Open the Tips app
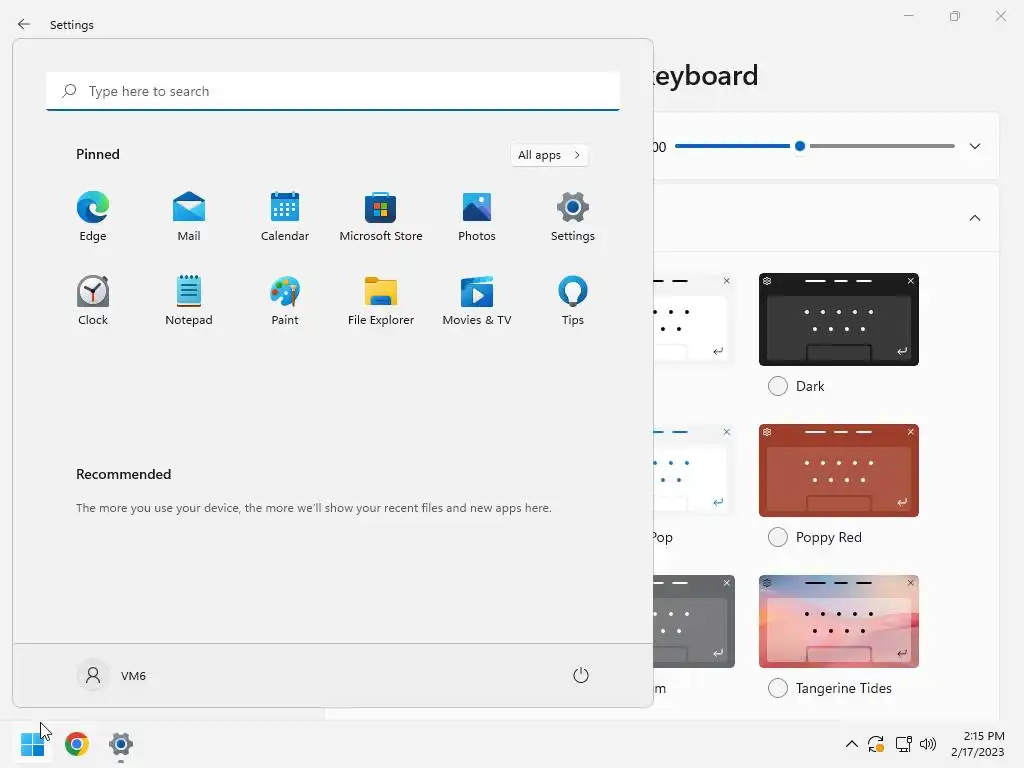This screenshot has width=1024, height=768. click(x=573, y=300)
